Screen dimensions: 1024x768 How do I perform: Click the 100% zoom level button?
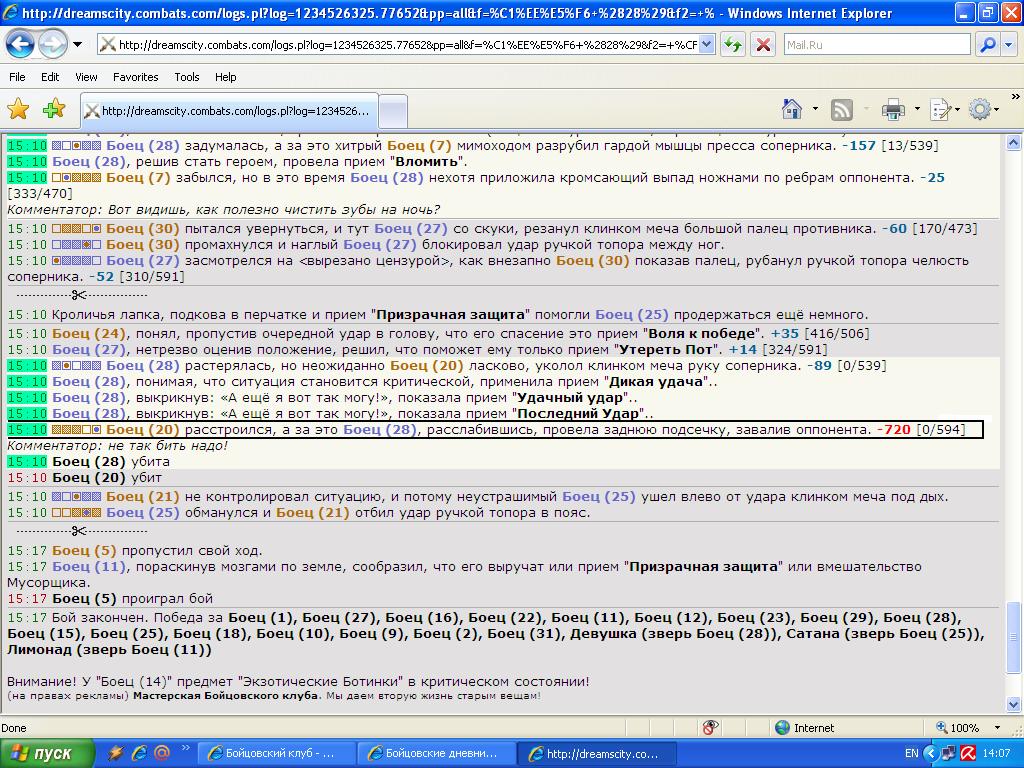[957, 728]
